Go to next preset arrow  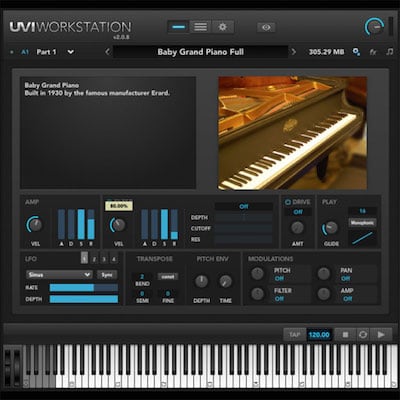tap(294, 52)
